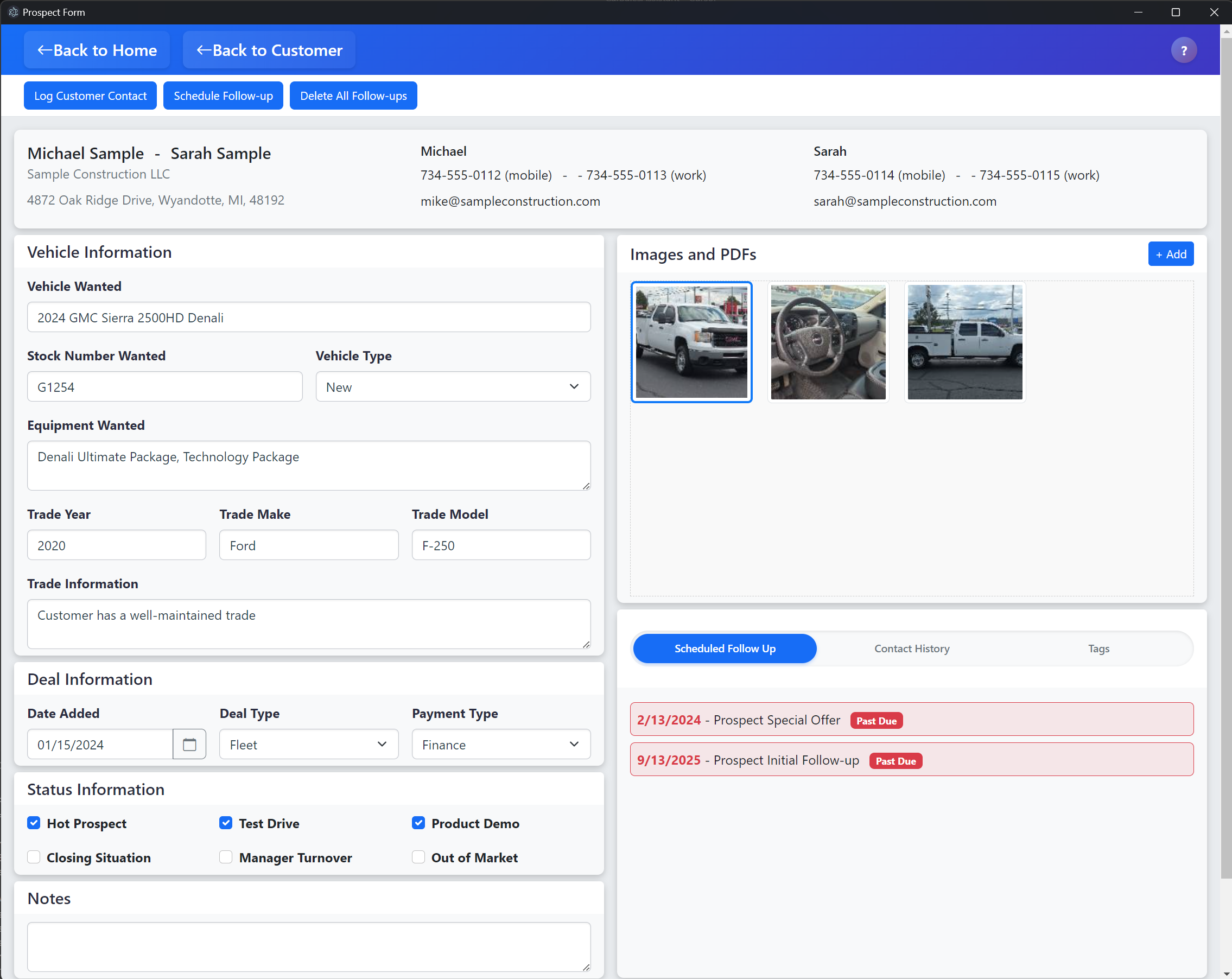Open the utility truck side view image
The width and height of the screenshot is (1232, 979).
pos(964,342)
